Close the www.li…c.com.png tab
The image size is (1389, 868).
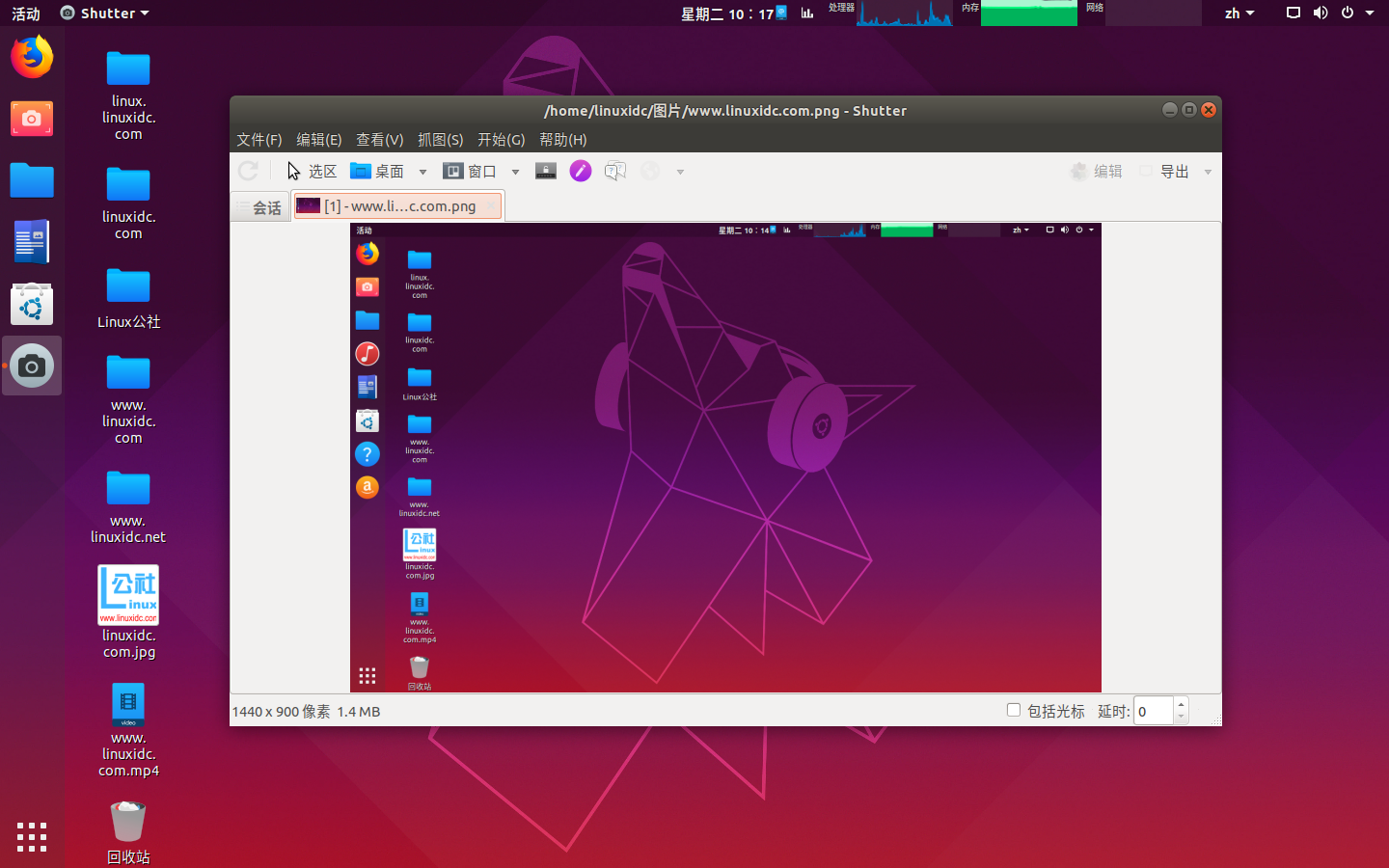click(x=491, y=204)
